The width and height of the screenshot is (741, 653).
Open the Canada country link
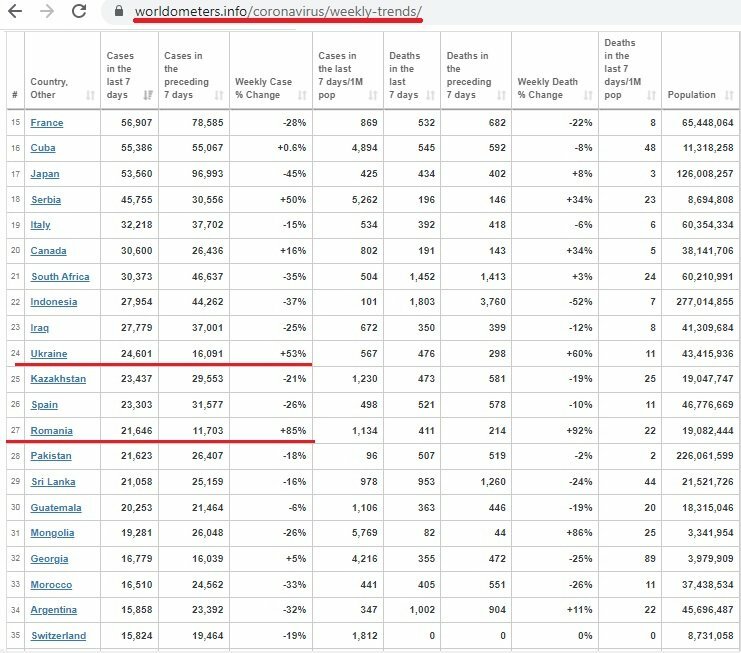click(48, 251)
